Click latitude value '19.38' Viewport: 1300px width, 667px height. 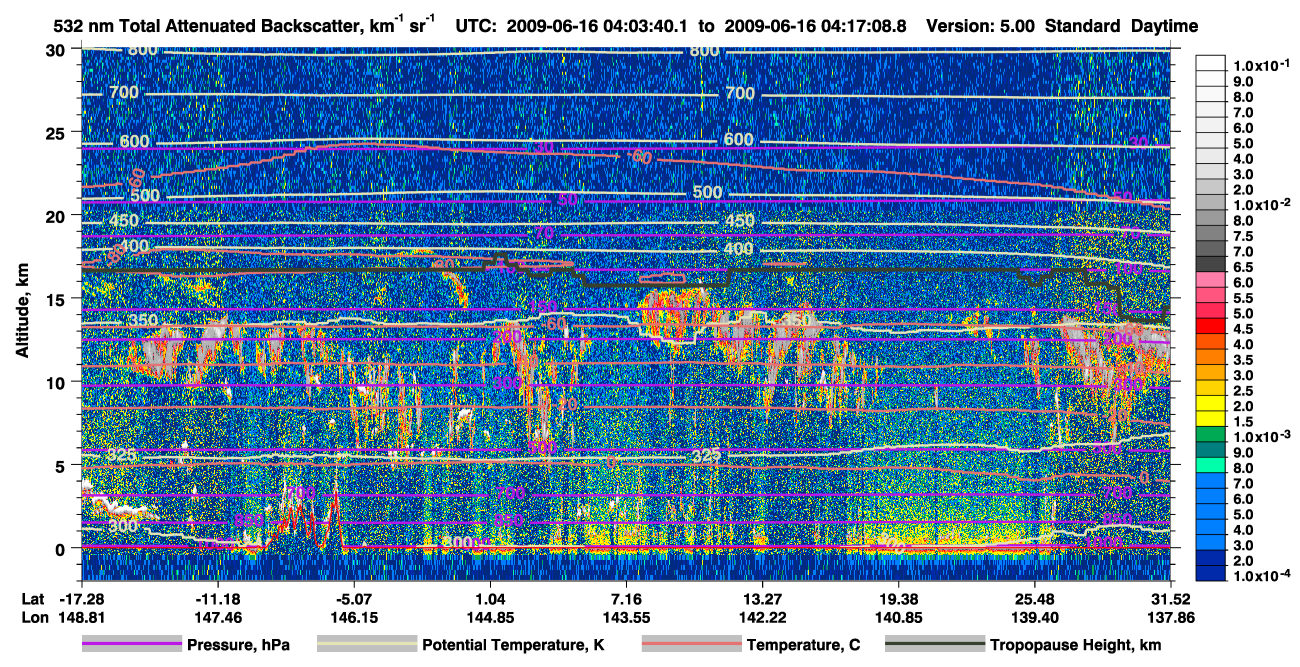[x=899, y=600]
